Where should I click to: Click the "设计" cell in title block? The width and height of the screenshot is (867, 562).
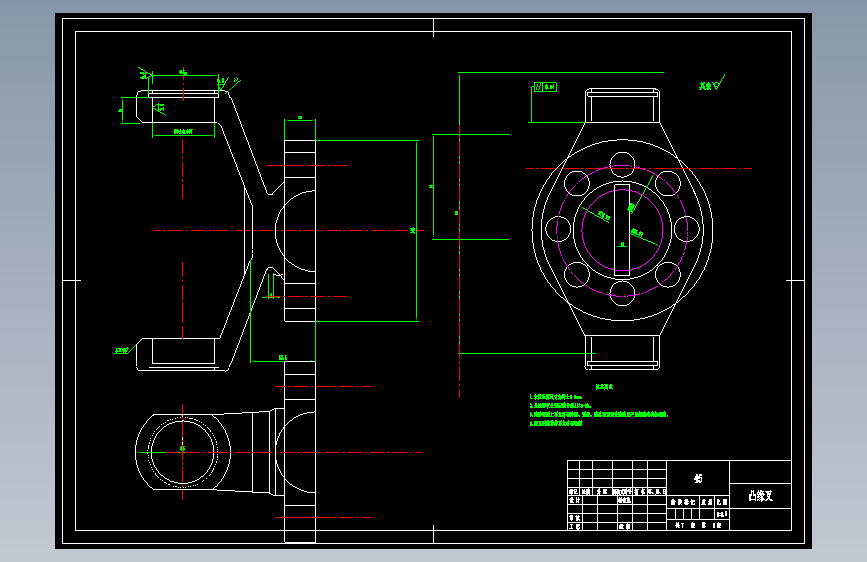tap(574, 499)
